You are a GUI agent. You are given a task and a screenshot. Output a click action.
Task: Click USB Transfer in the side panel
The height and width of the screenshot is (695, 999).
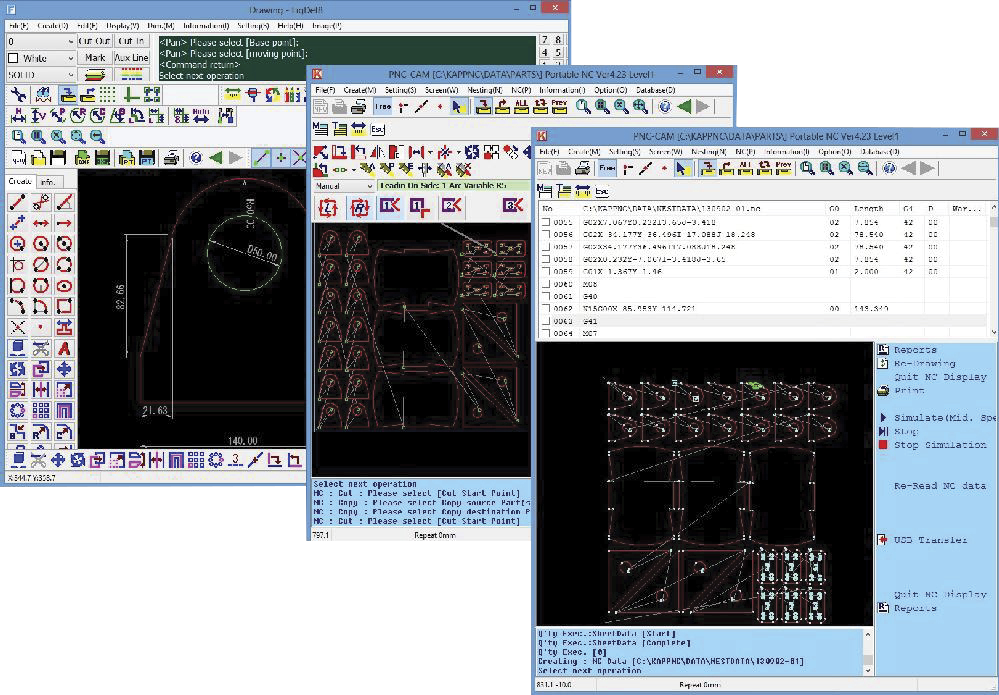pyautogui.click(x=930, y=541)
